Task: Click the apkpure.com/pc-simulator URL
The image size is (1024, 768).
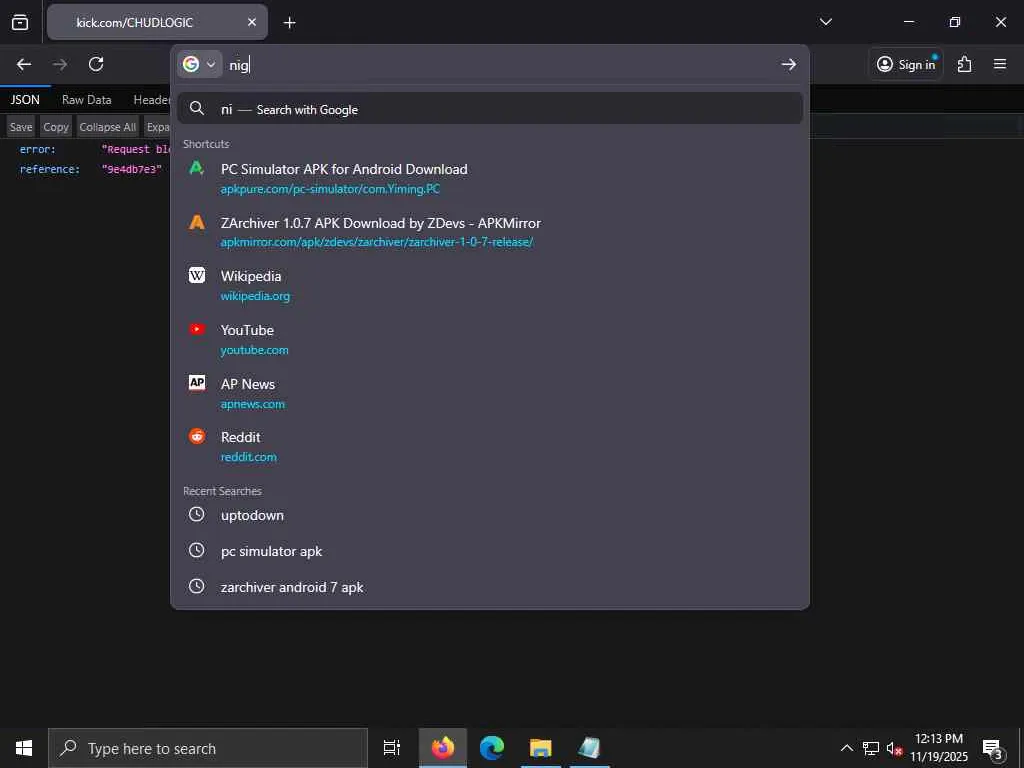Action: (330, 189)
